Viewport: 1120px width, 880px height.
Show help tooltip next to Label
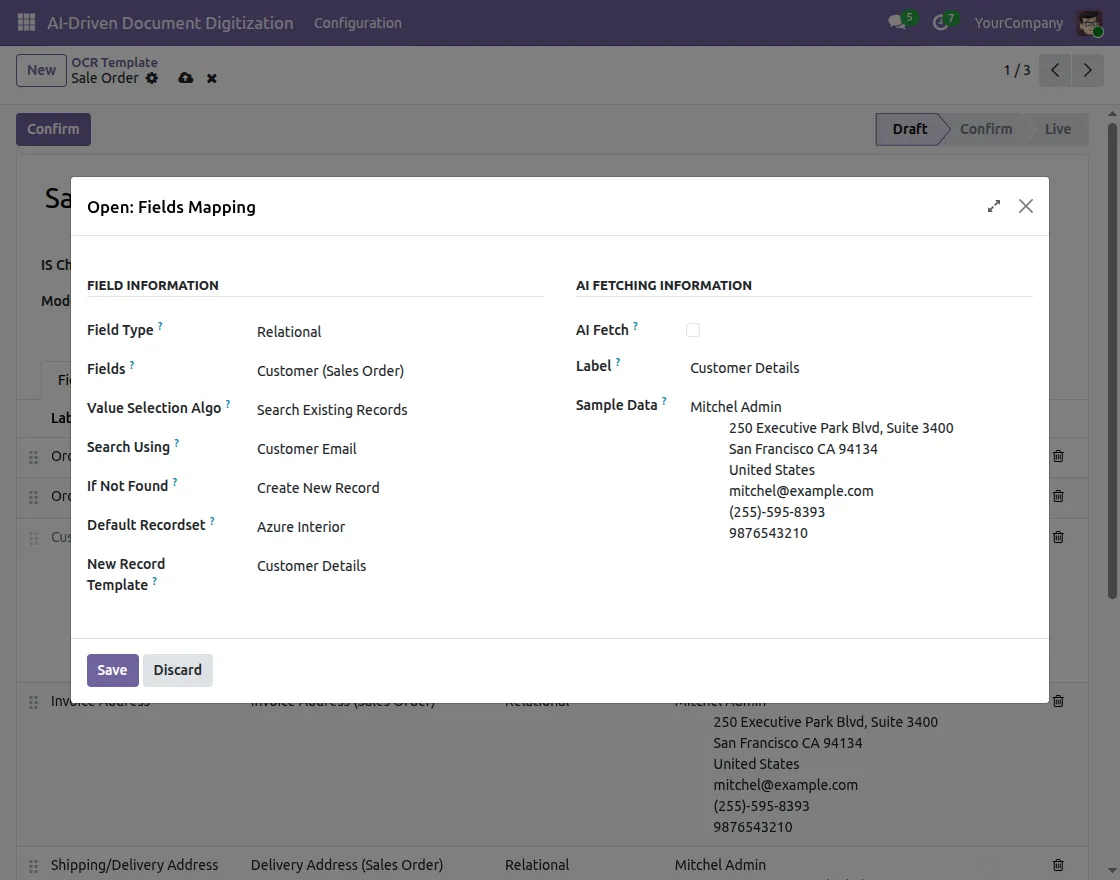618,362
